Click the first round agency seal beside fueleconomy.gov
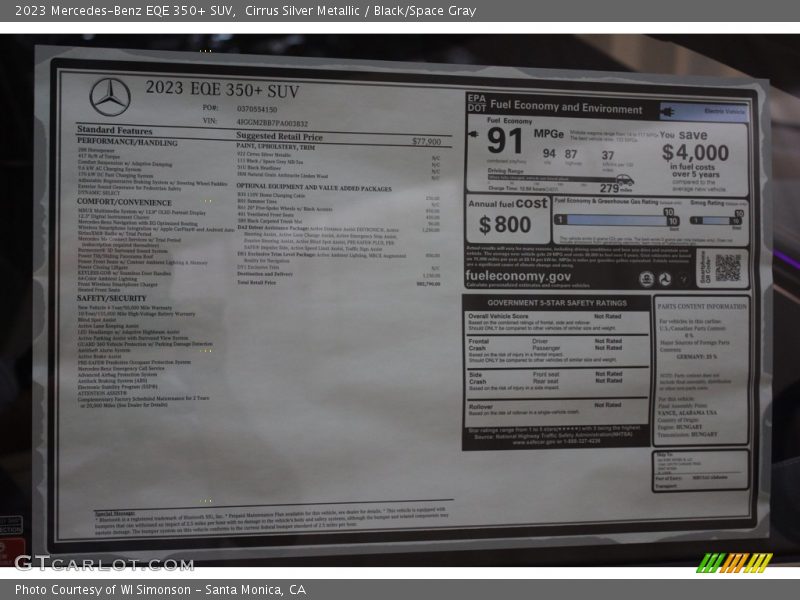Viewport: 800px width, 600px height. click(x=646, y=279)
